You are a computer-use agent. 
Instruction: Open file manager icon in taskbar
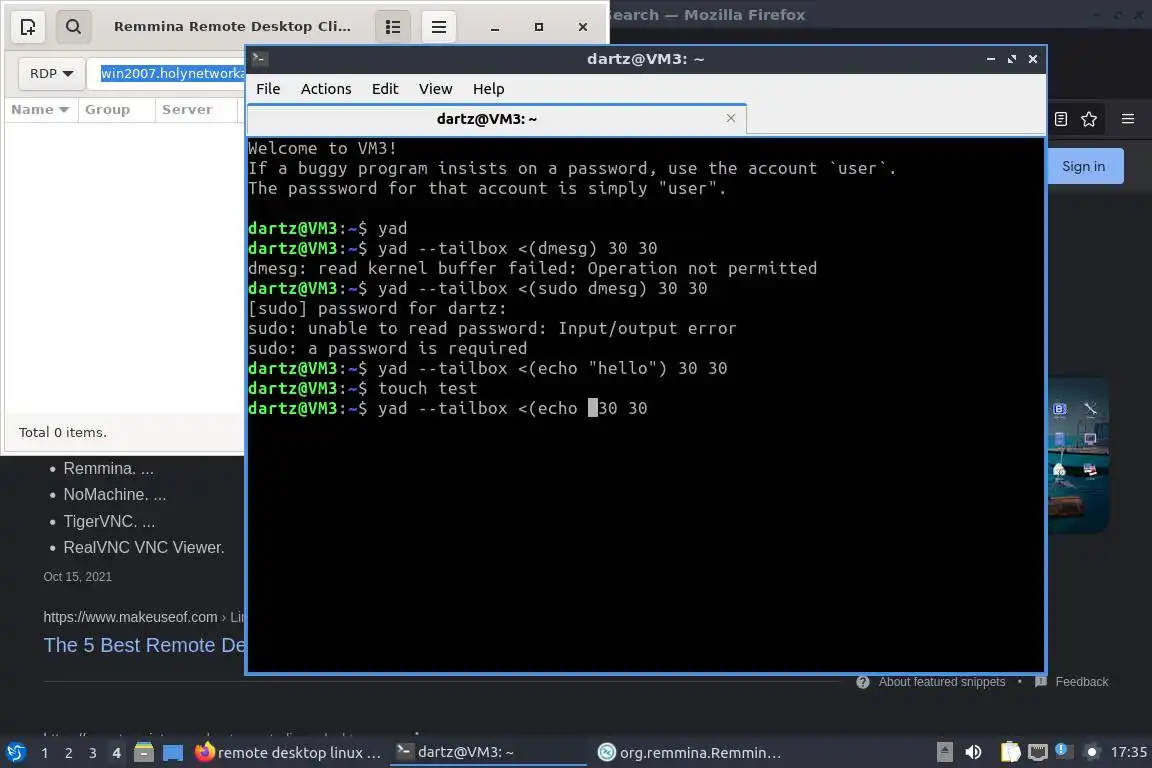pos(144,753)
